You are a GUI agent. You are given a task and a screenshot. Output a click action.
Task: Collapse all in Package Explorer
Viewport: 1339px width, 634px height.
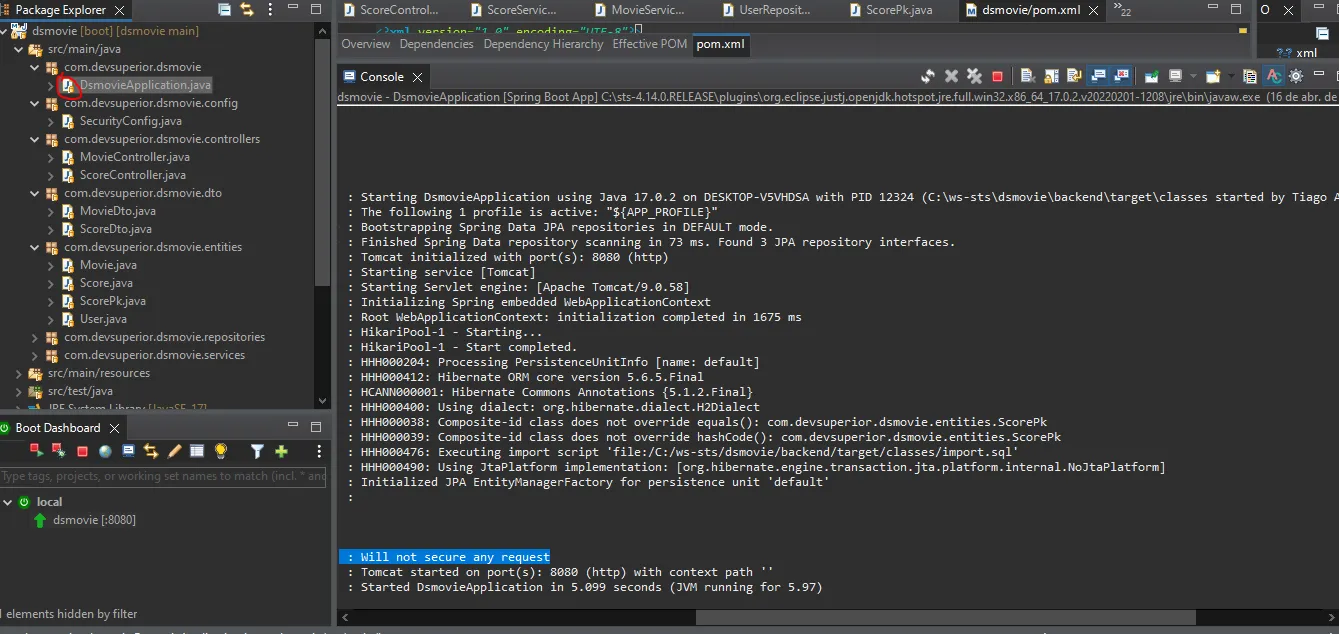(x=225, y=10)
